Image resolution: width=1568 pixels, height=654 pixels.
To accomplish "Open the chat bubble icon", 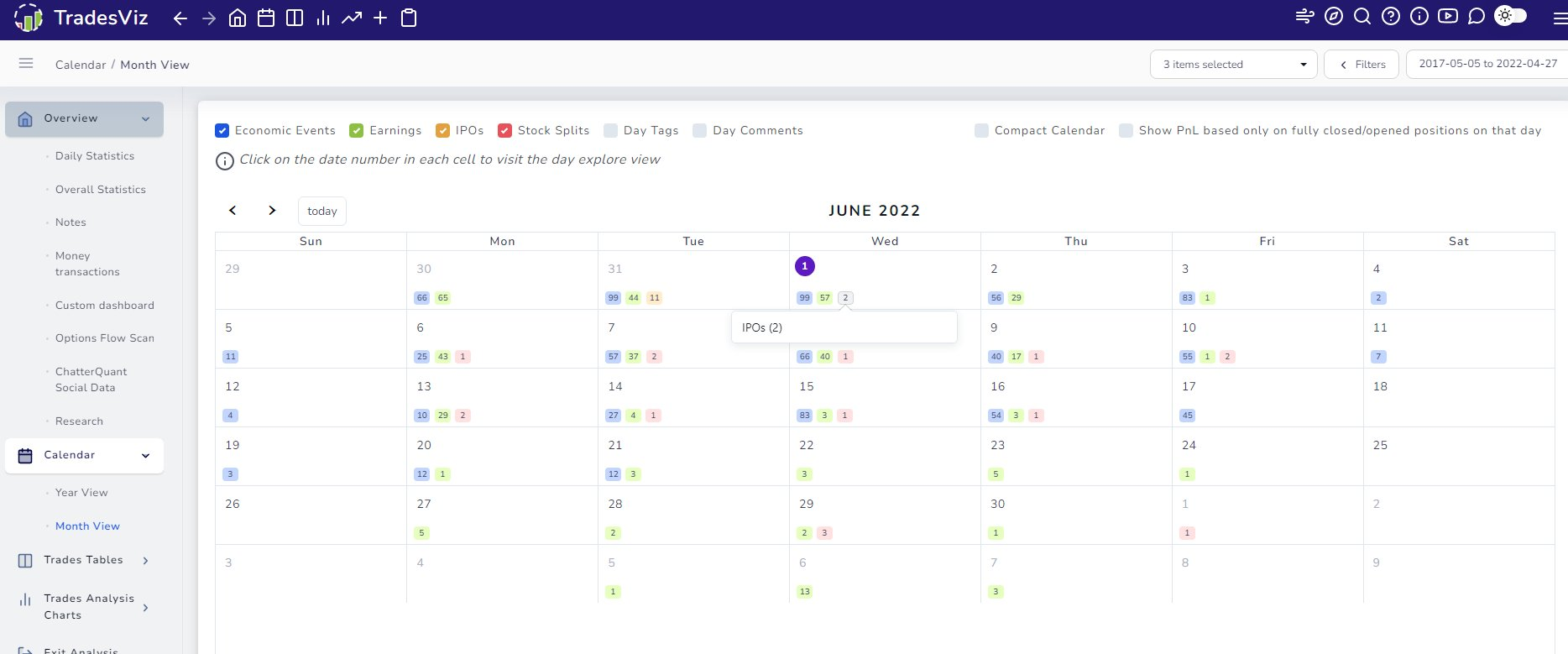I will 1477,16.
